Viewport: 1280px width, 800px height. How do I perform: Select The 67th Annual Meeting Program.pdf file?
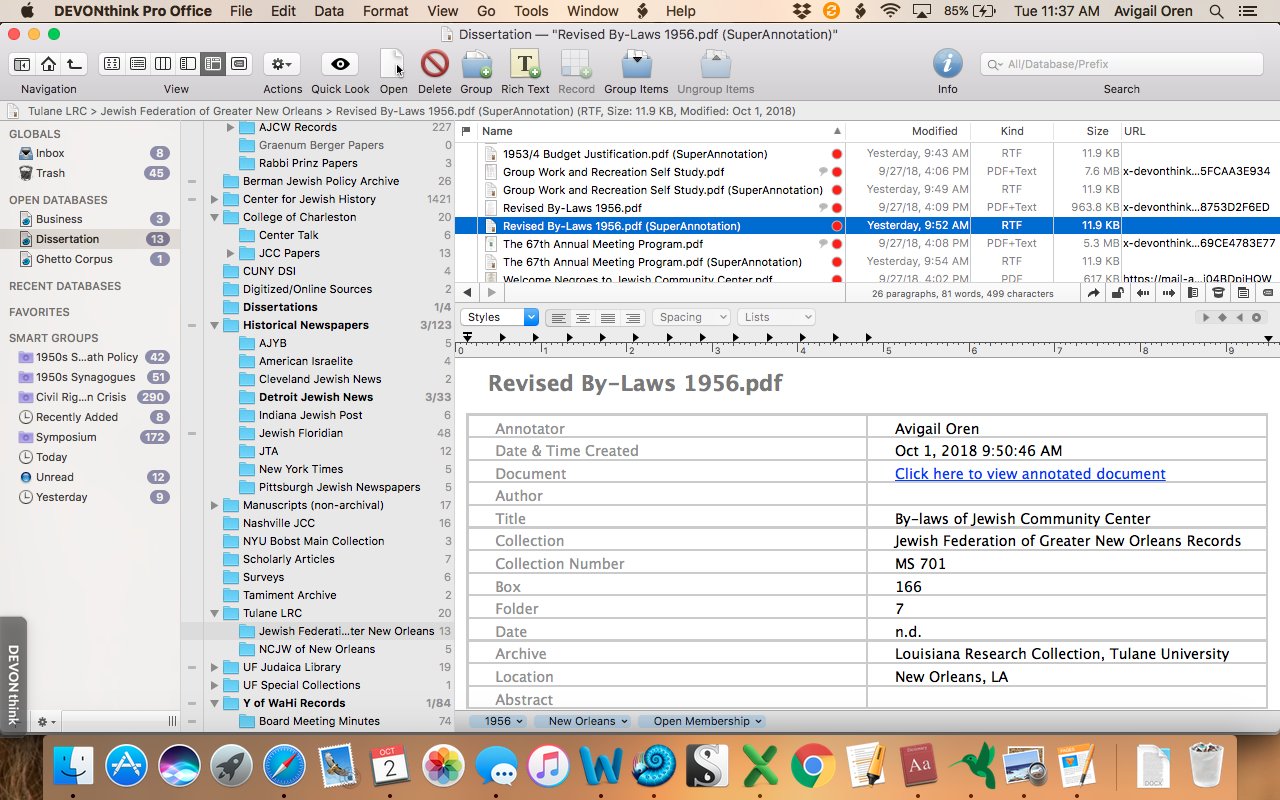click(603, 244)
